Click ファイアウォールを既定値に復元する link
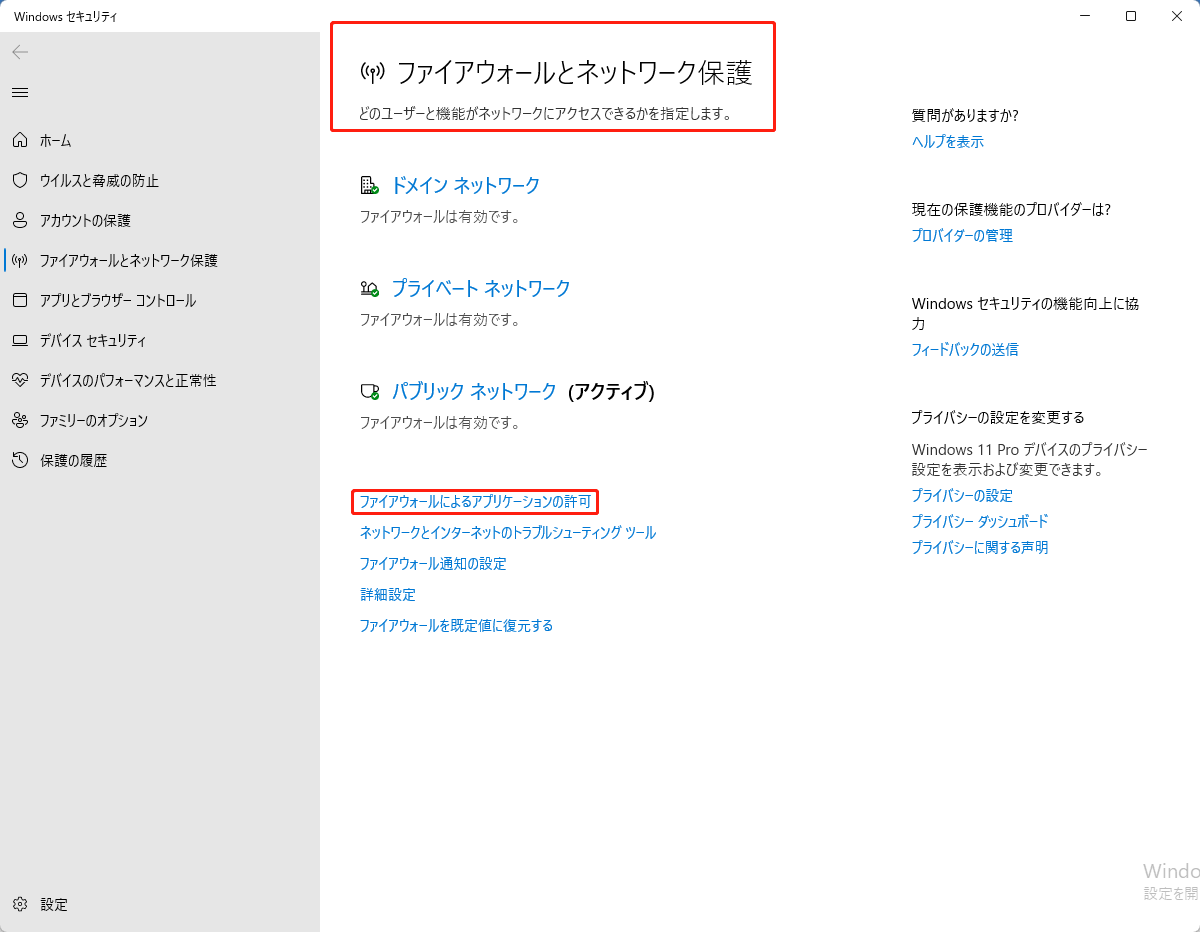Viewport: 1200px width, 932px height. (x=456, y=625)
